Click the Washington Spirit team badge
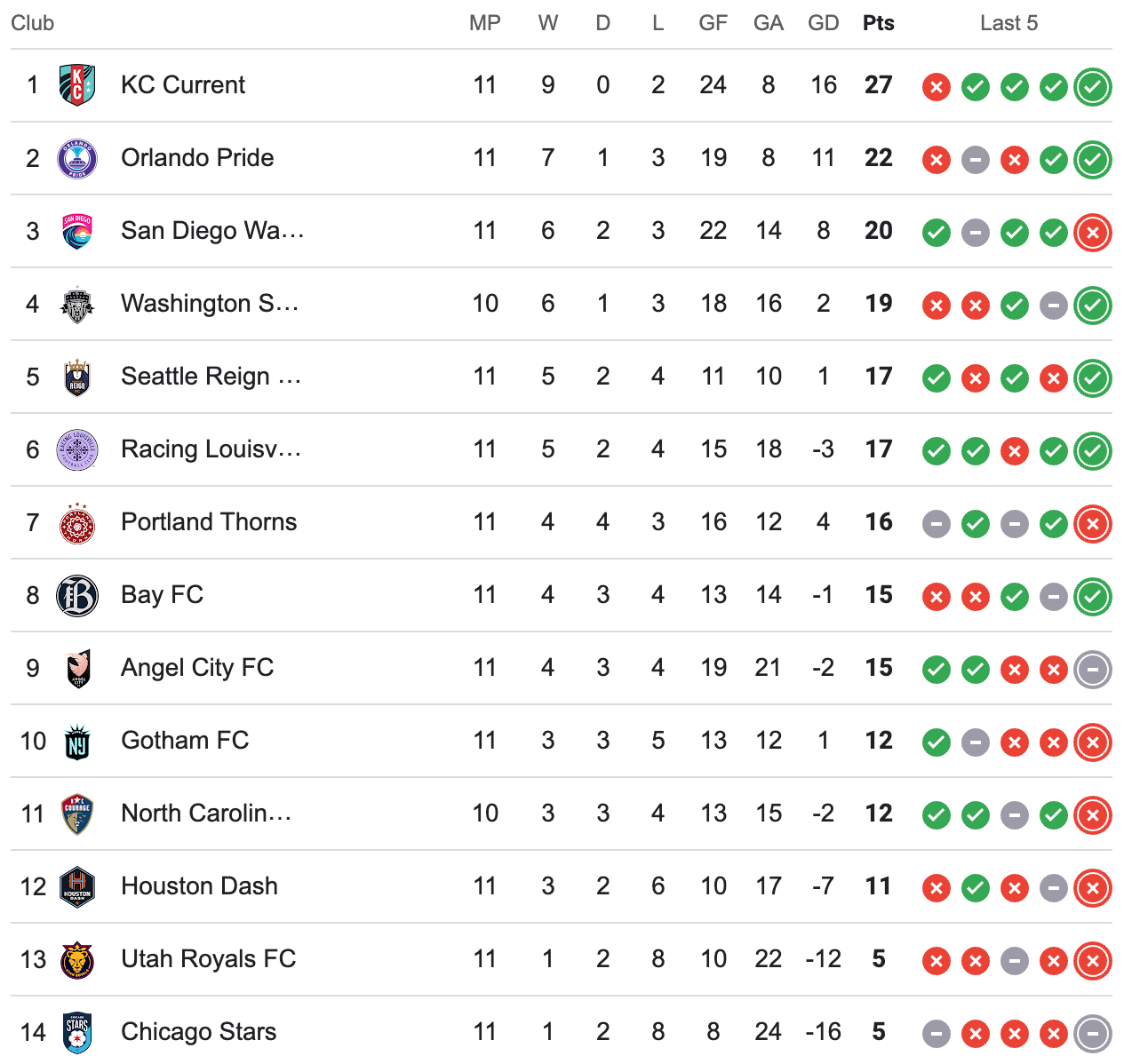Screen dimensions: 1132x1064 [x=77, y=304]
